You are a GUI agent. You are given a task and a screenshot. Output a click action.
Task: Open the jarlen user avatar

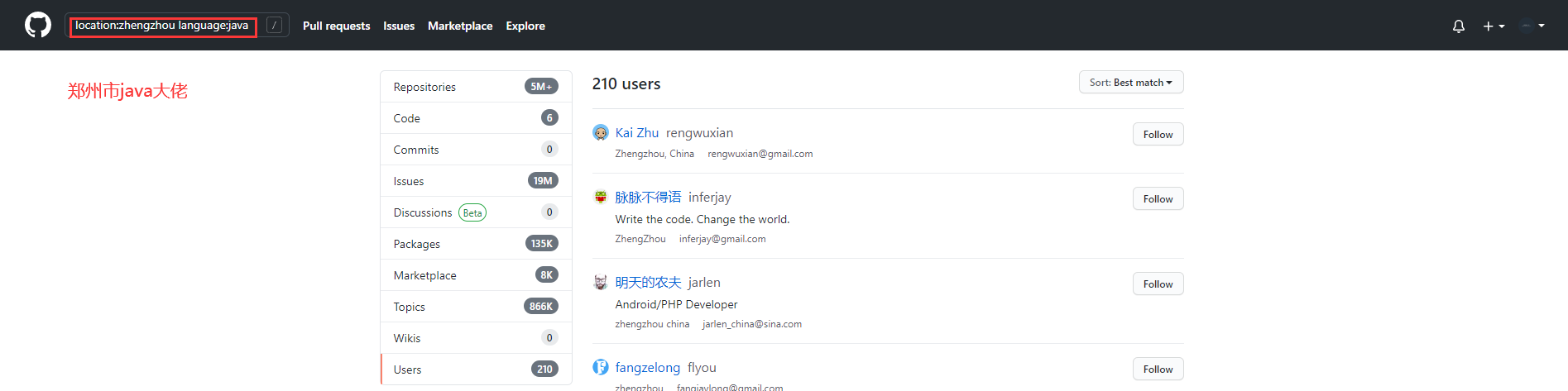click(601, 282)
